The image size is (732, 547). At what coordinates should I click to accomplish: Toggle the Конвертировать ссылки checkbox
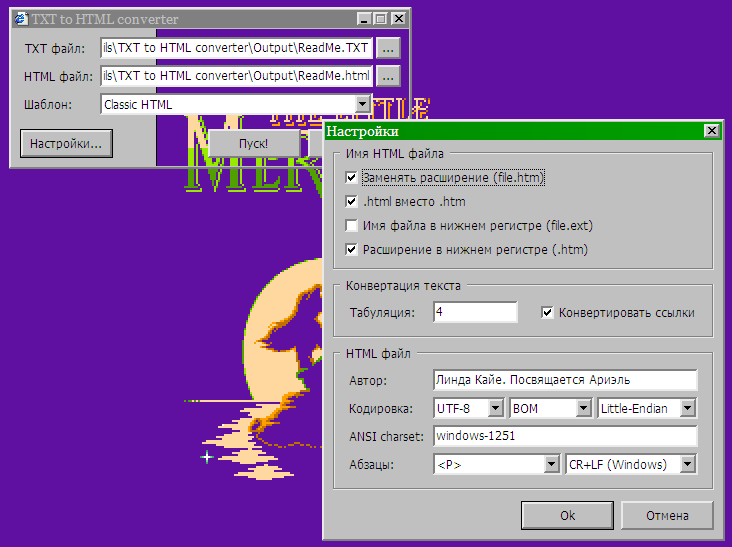pyautogui.click(x=547, y=312)
